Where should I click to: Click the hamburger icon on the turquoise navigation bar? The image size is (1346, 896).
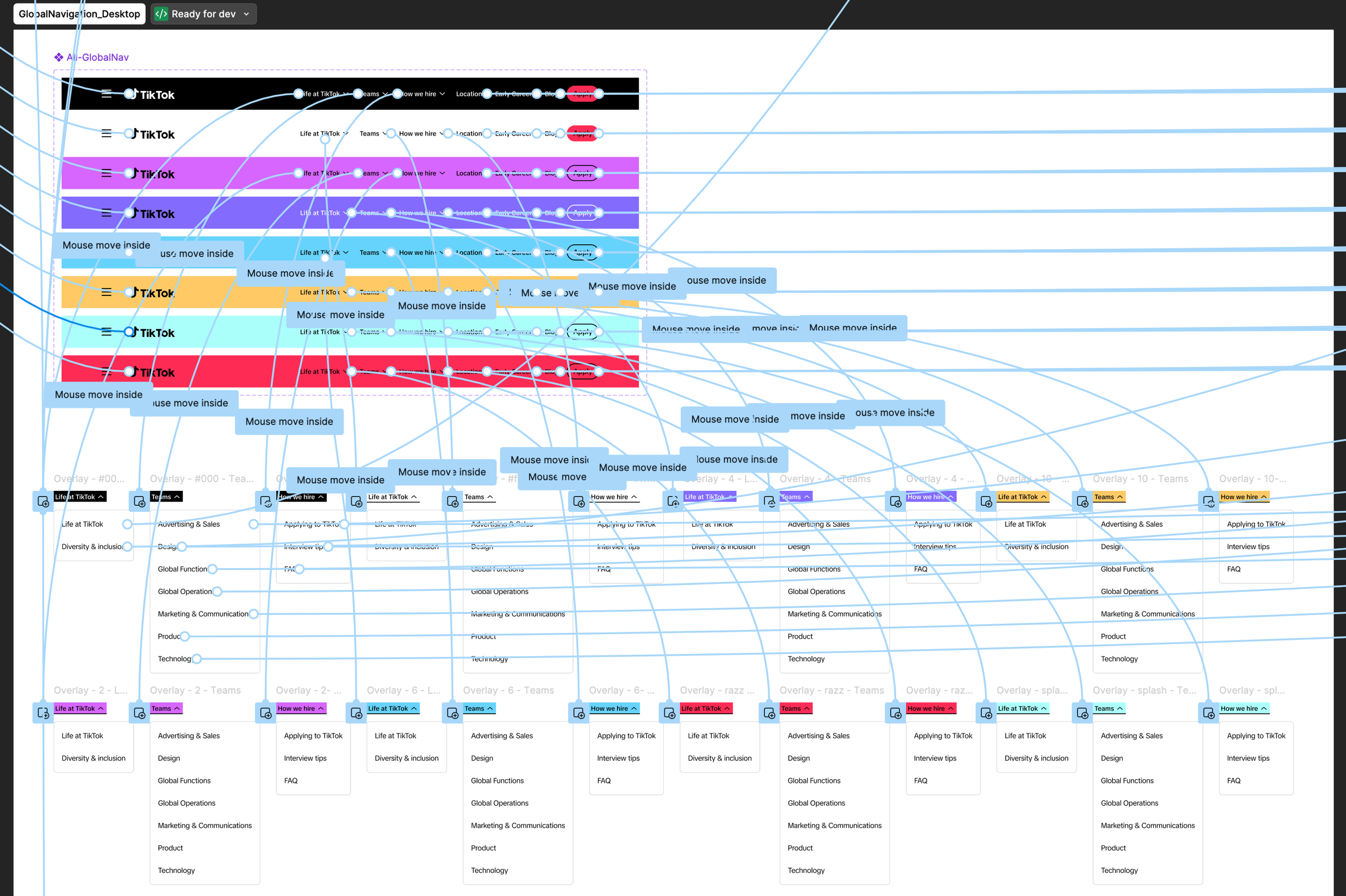[x=106, y=331]
